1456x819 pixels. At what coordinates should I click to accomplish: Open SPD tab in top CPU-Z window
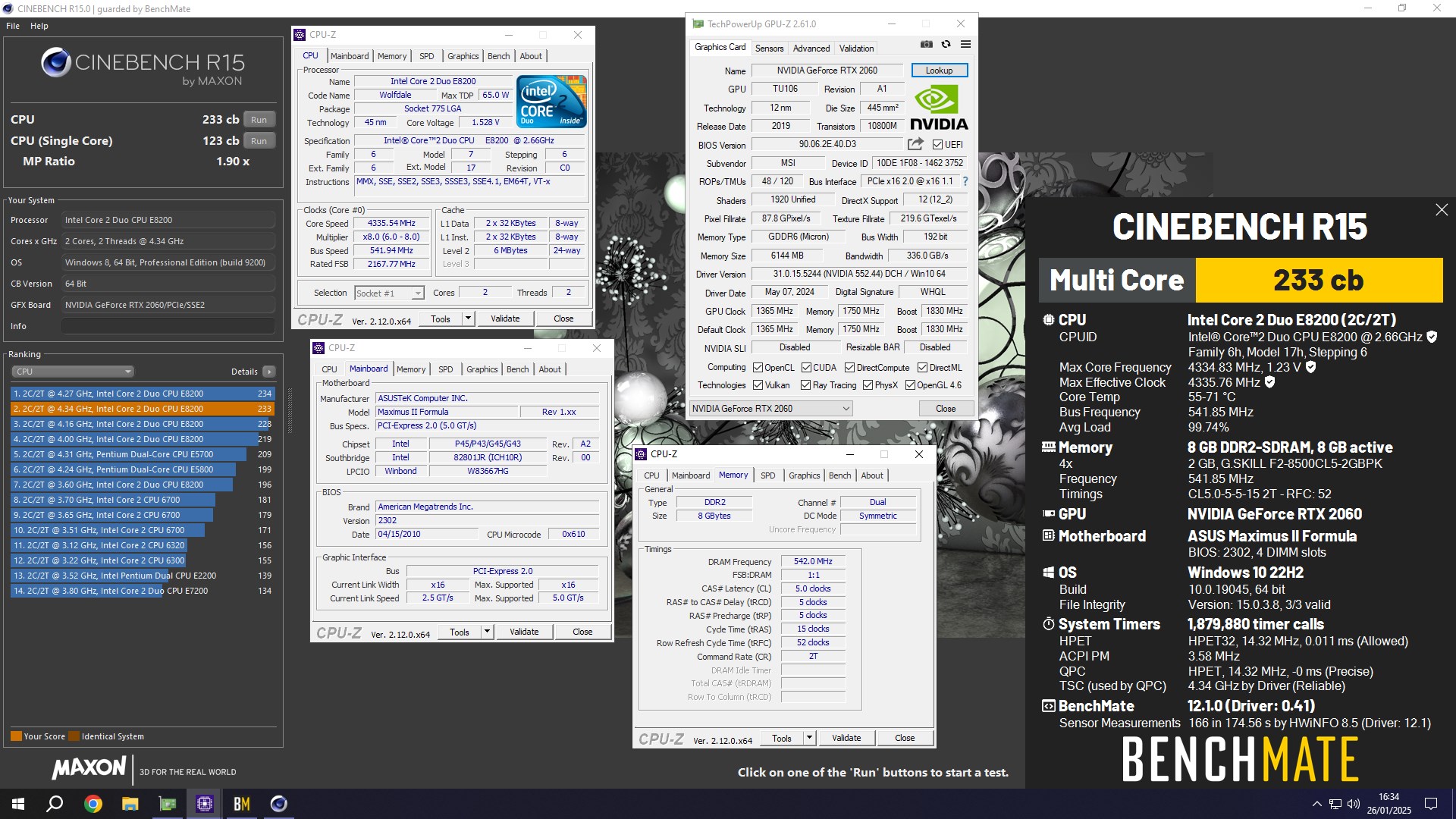pos(427,56)
